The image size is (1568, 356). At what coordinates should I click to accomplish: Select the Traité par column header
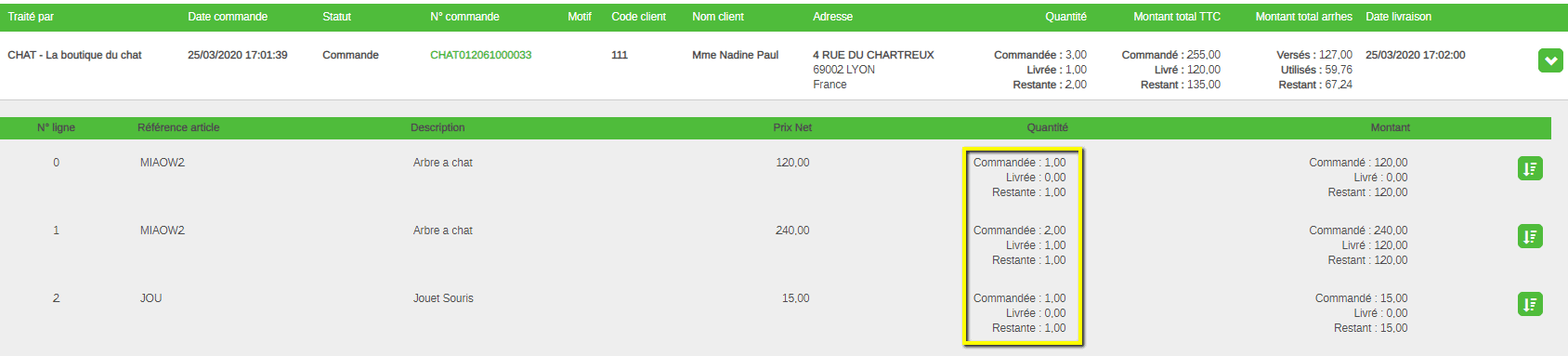click(31, 17)
